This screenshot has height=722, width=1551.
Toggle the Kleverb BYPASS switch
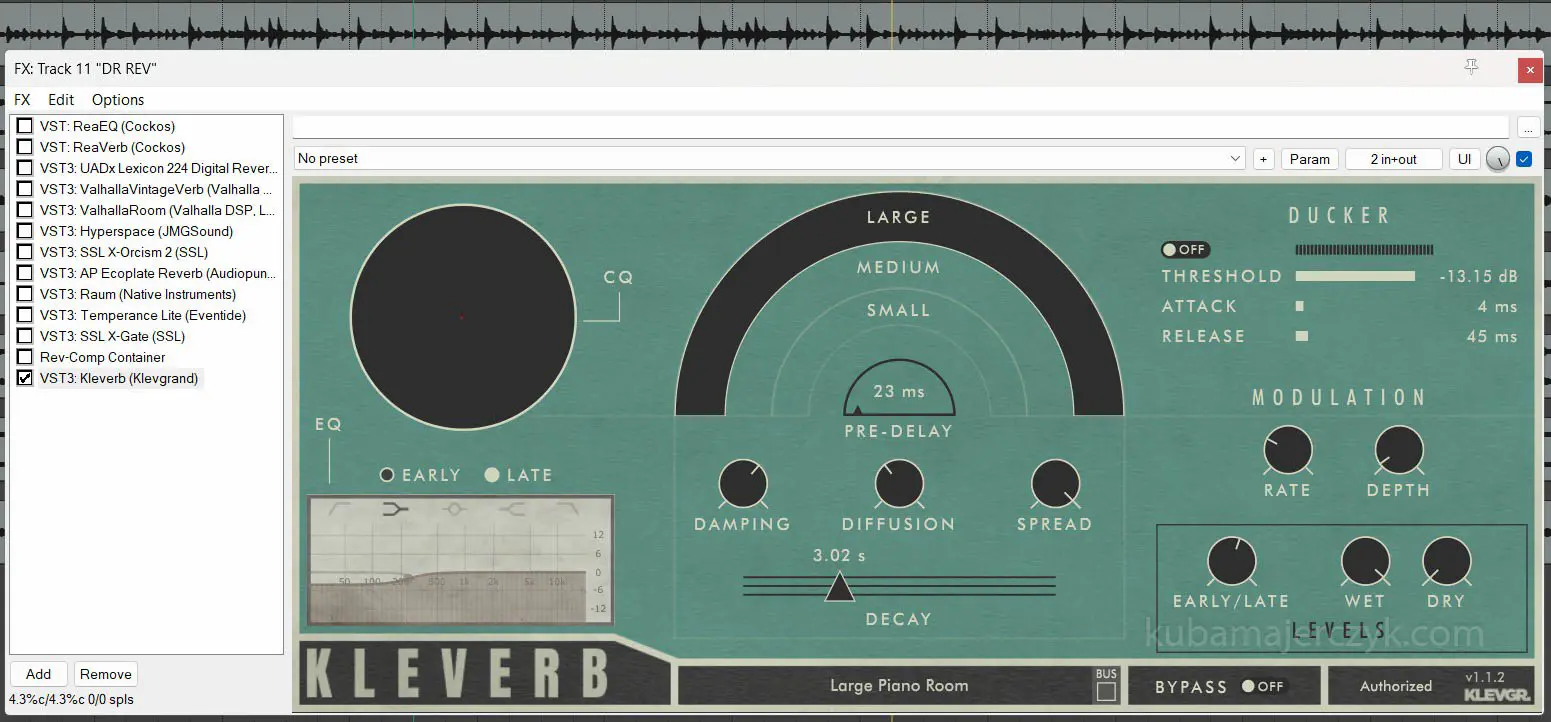point(1262,686)
